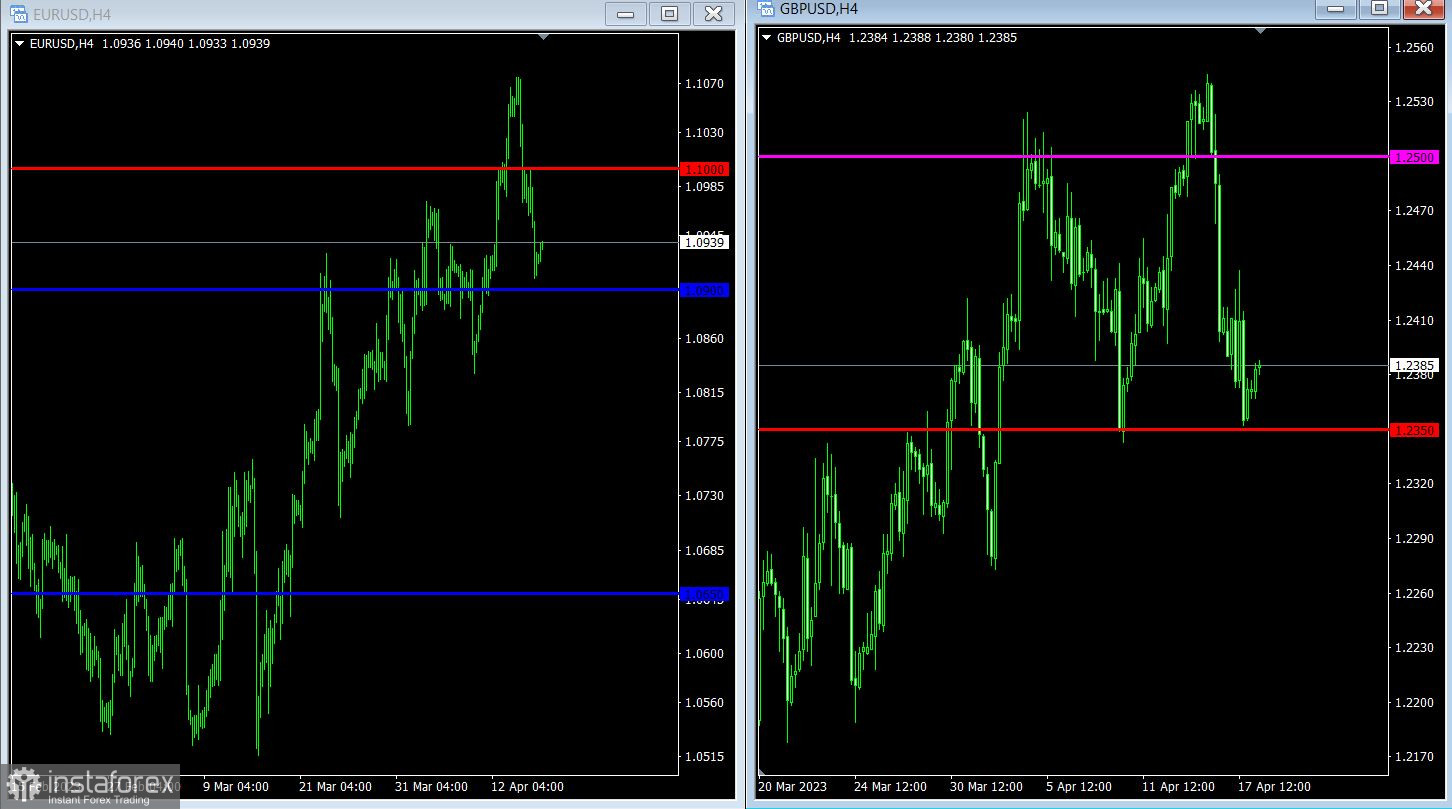
Task: Click the 1.2260 level on GBPUSD price scale
Action: coord(1414,594)
